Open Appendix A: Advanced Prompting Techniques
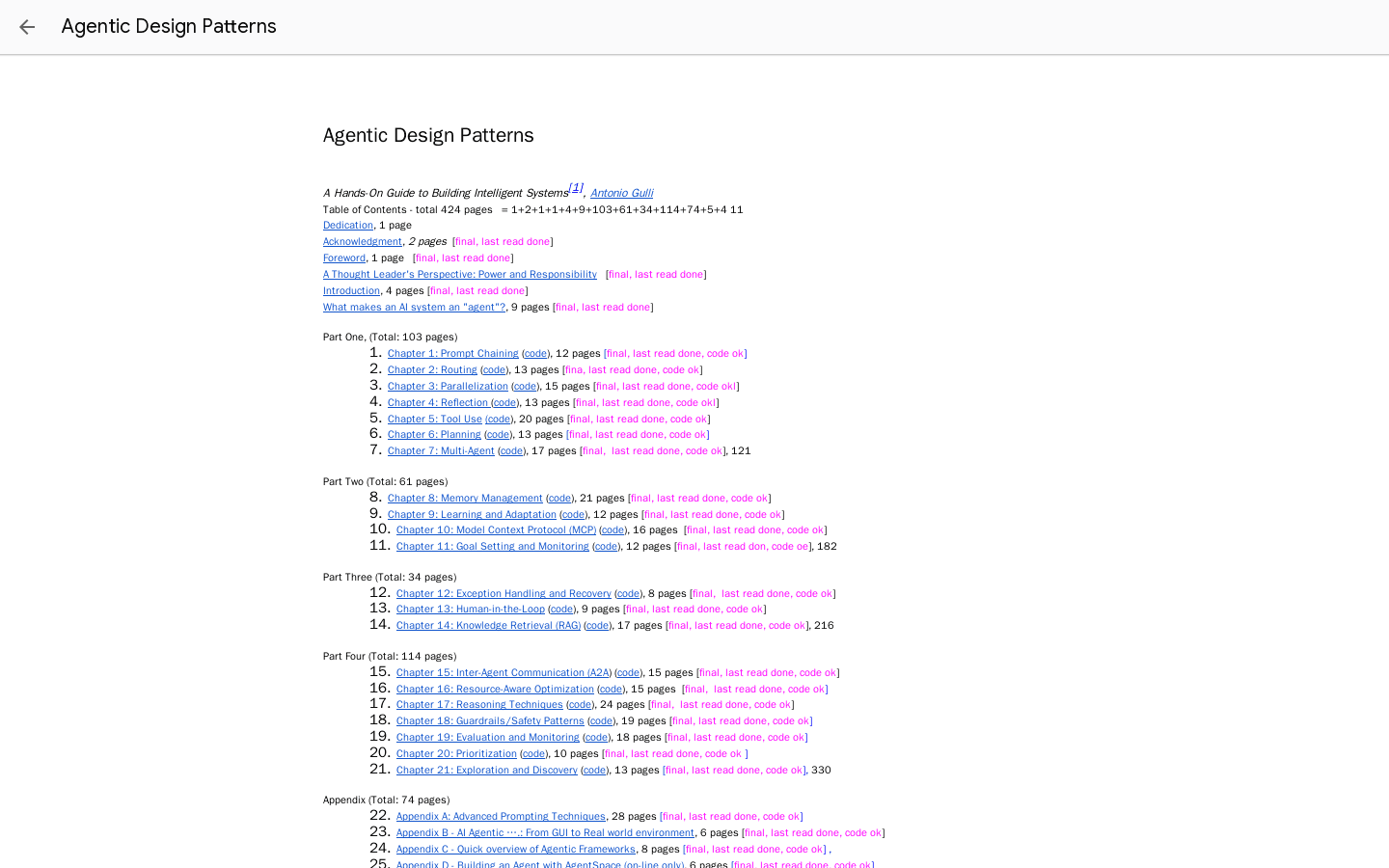Screen dimensions: 1389x868 500,816
